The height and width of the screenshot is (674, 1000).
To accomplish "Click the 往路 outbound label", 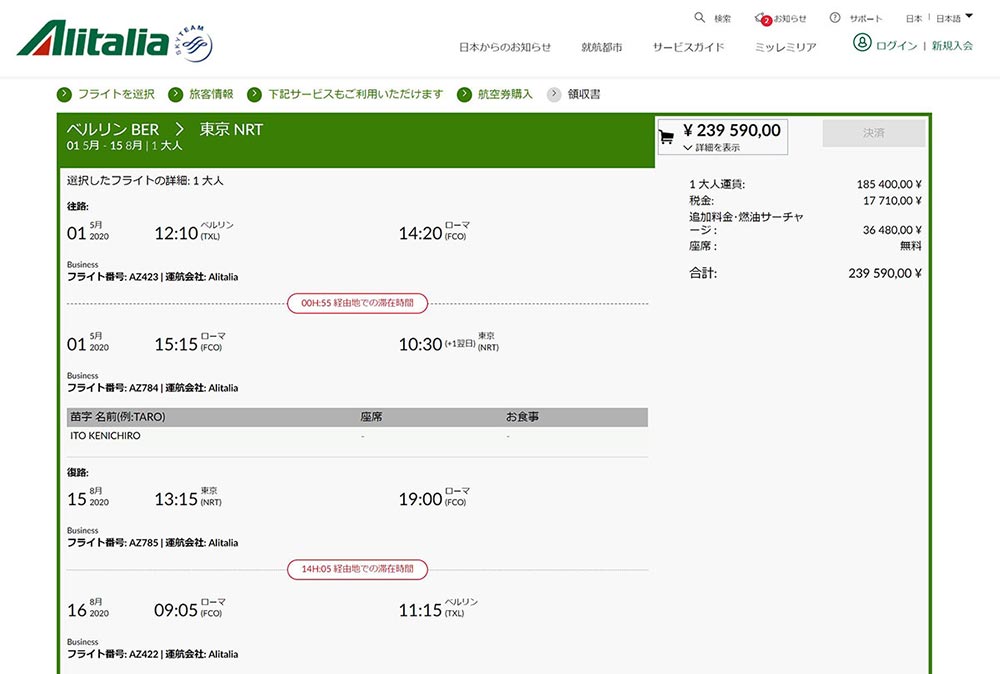I will pyautogui.click(x=78, y=206).
